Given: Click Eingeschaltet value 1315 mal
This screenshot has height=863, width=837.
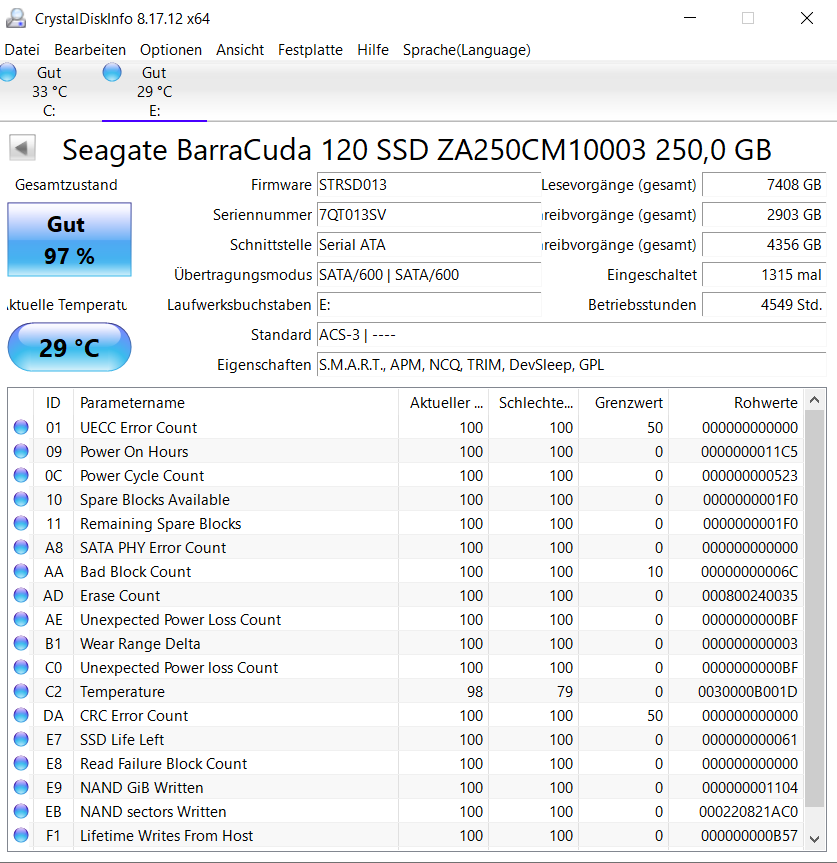Looking at the screenshot, I should (x=764, y=275).
